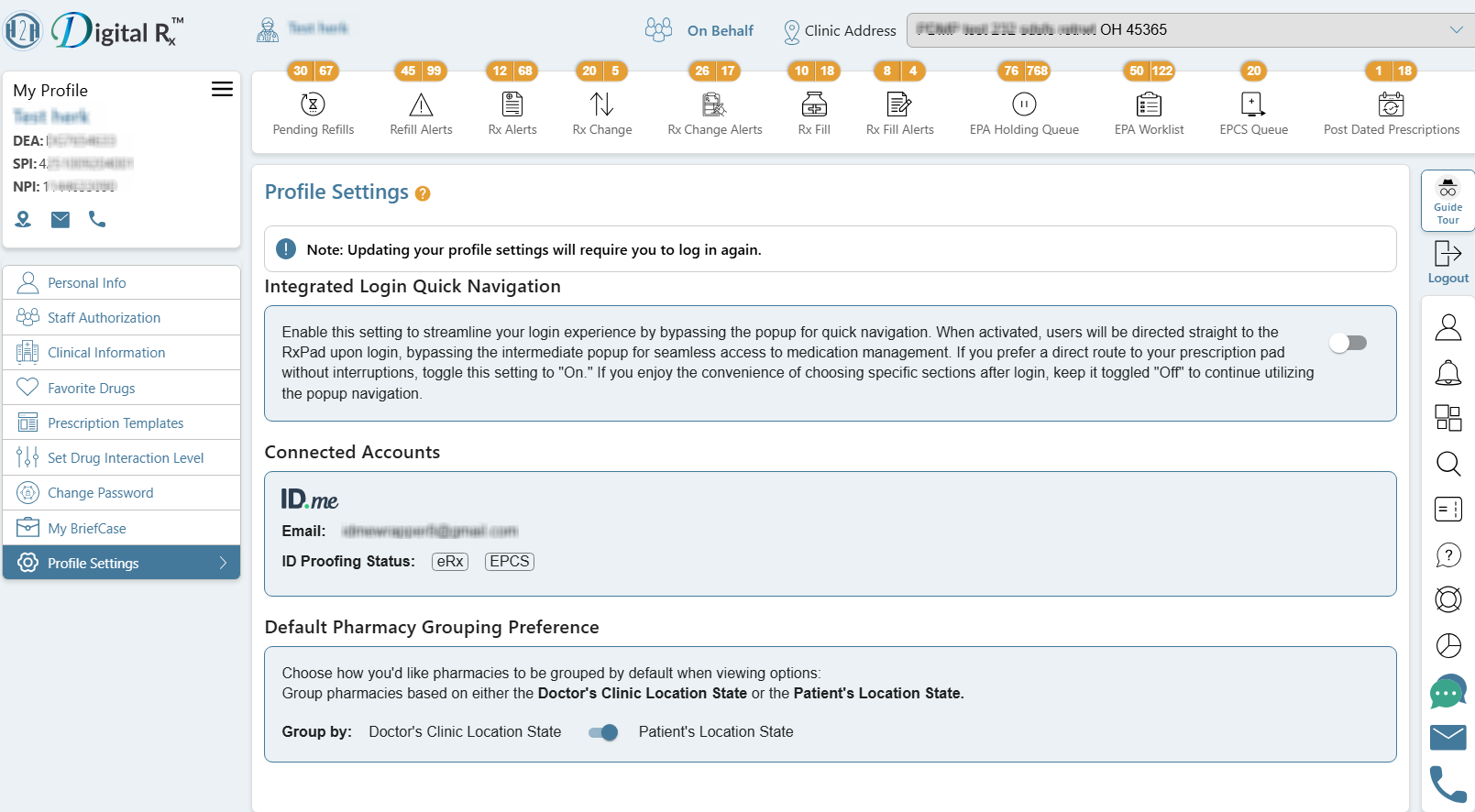
Task: Open the EPCS Queue icon
Action: tap(1253, 104)
